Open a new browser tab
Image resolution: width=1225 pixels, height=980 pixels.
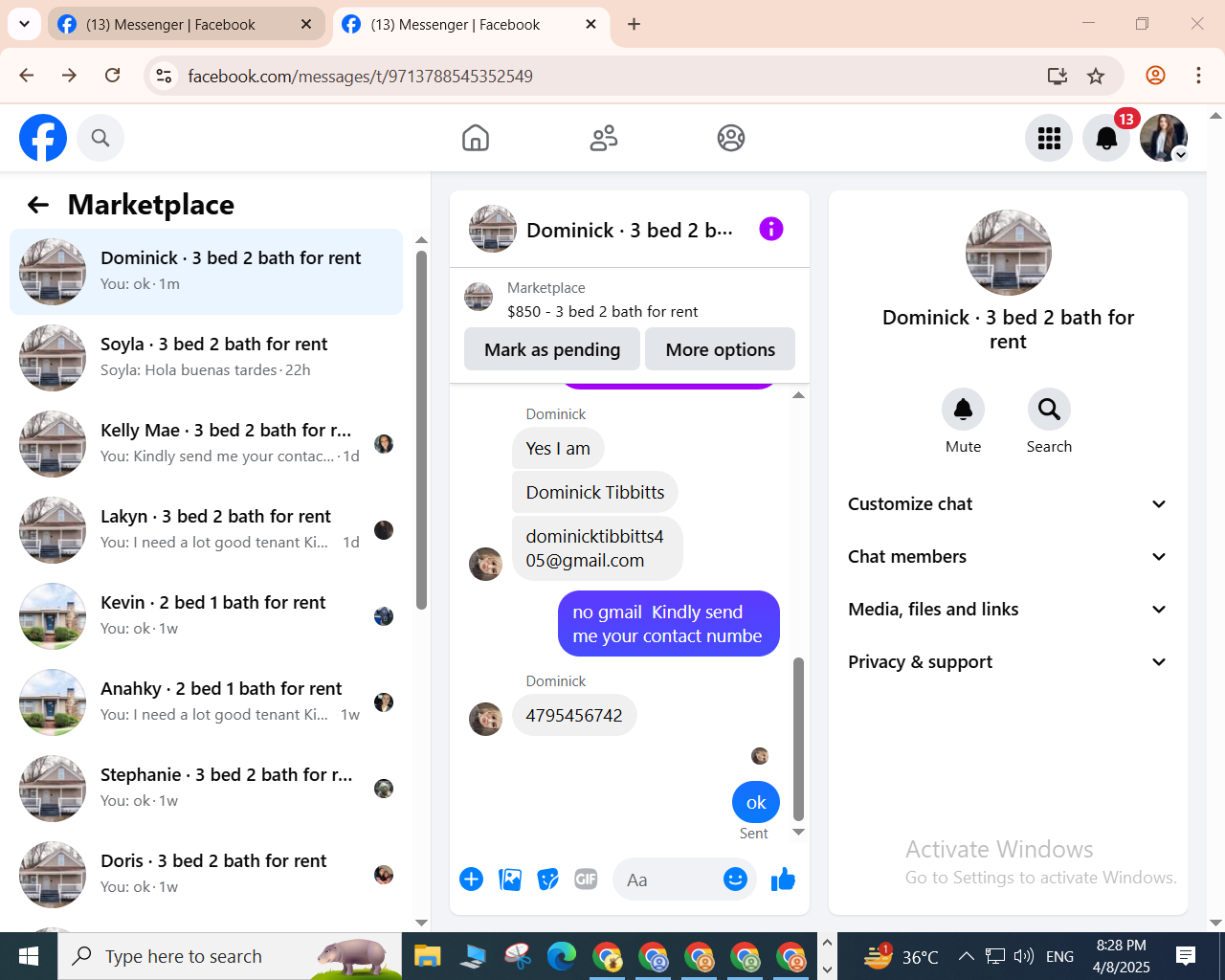coord(634,25)
